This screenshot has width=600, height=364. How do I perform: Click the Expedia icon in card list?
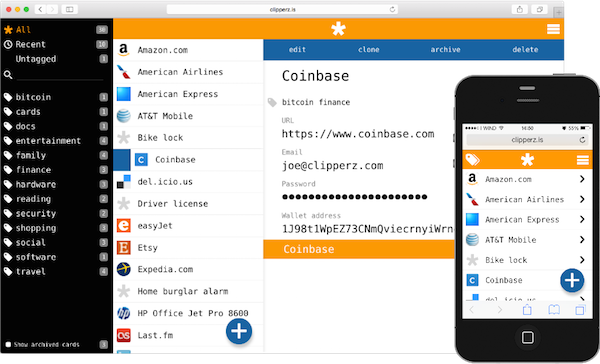(x=124, y=269)
